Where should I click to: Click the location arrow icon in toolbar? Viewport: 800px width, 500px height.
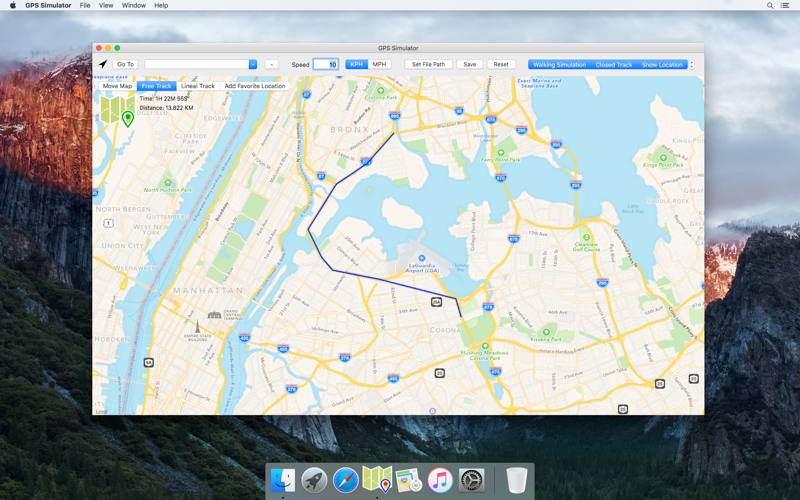[103, 64]
